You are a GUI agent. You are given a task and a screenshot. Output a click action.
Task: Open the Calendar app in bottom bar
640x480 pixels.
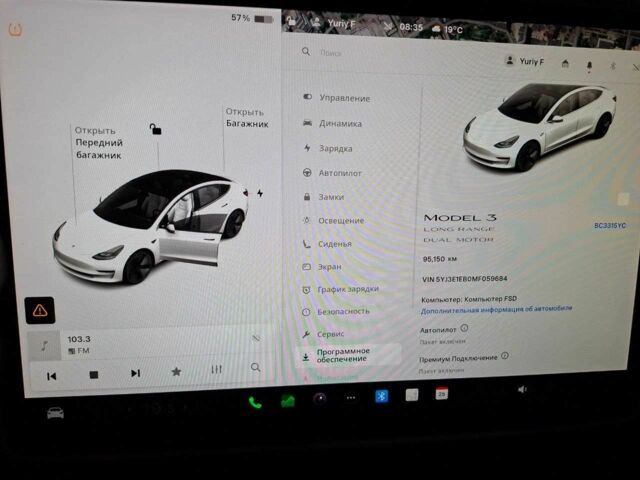(x=442, y=393)
